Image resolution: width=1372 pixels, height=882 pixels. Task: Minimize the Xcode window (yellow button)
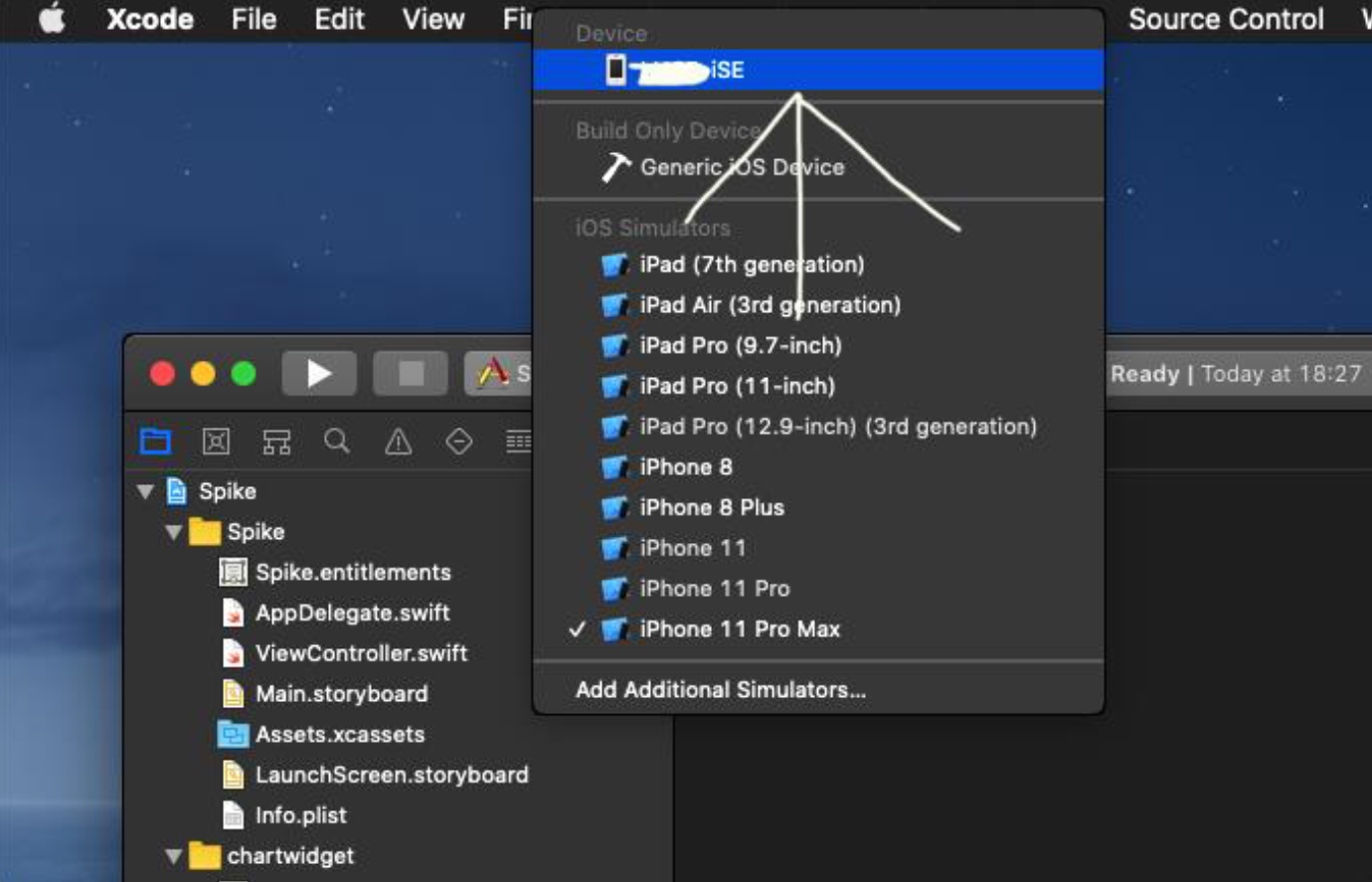203,374
